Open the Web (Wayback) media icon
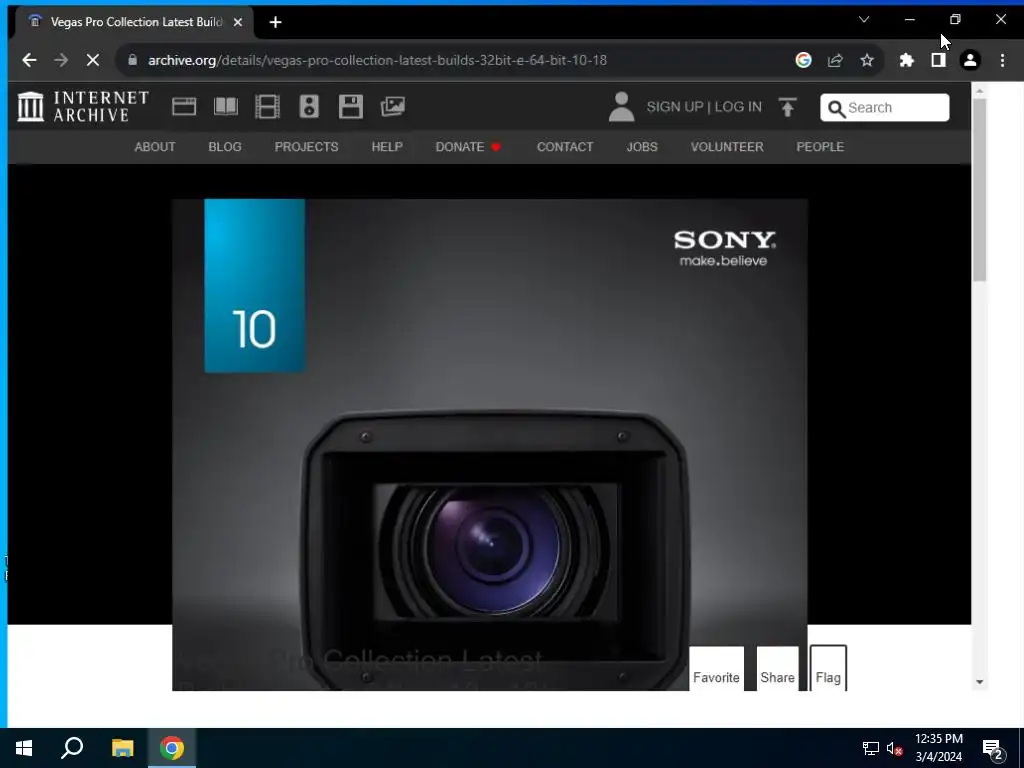Image resolution: width=1024 pixels, height=768 pixels. point(184,106)
